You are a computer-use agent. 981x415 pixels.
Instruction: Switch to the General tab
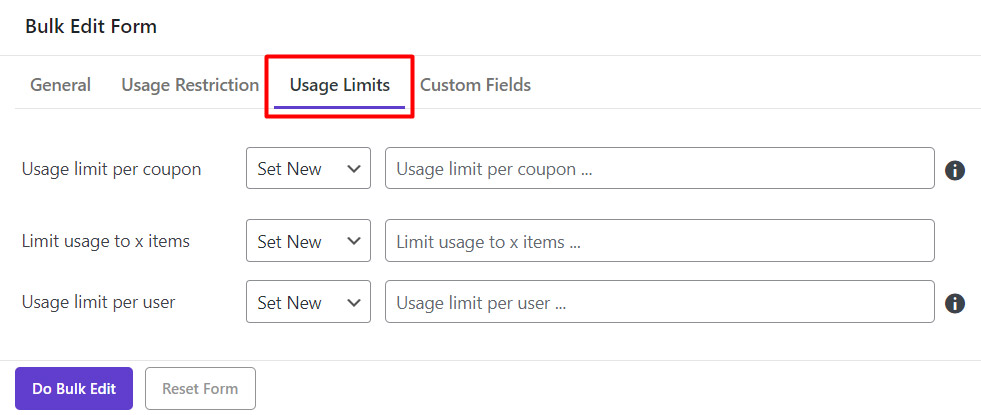(60, 85)
